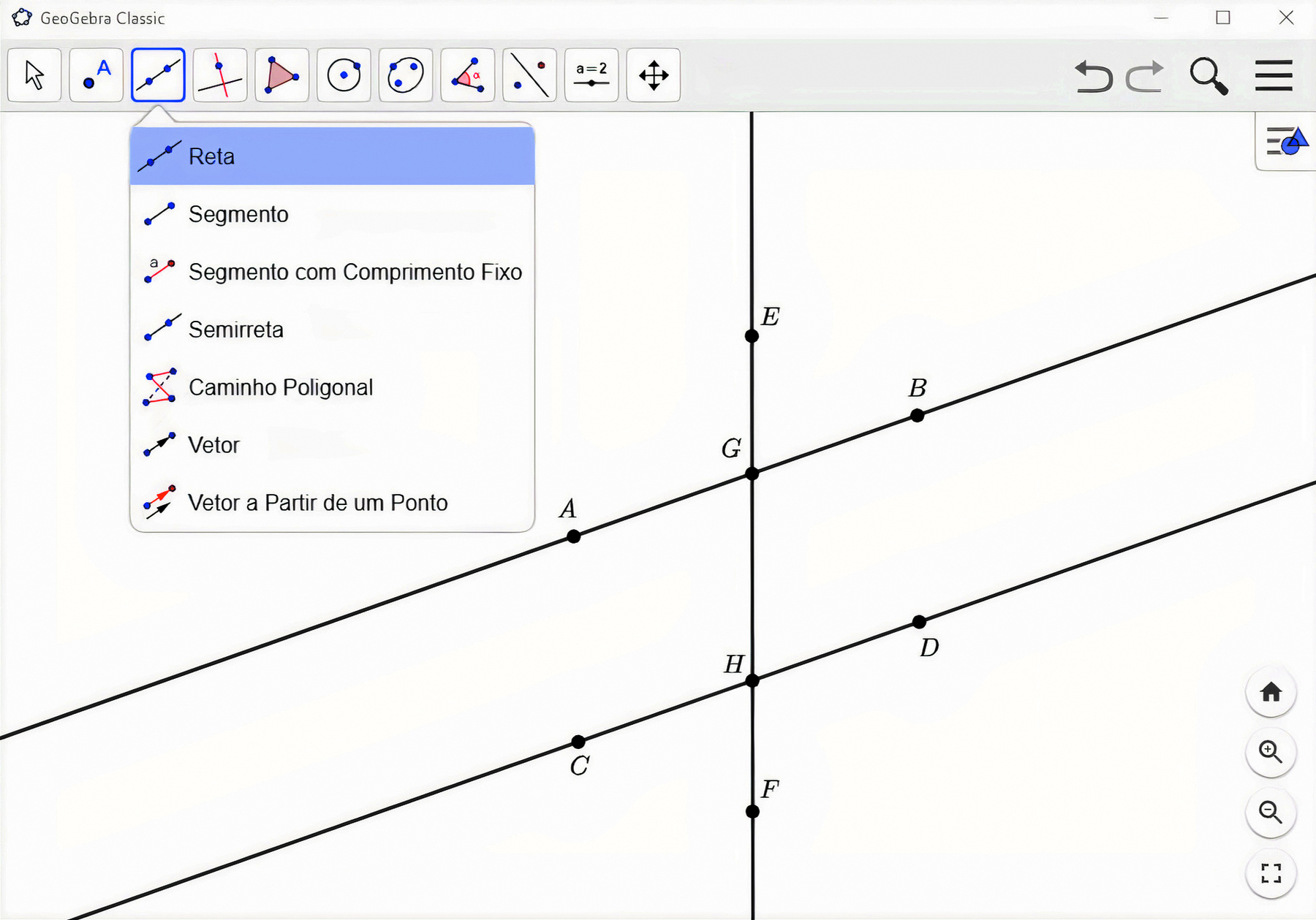Select the Ellipse conic tool
Viewport: 1316px width, 920px height.
tap(406, 75)
